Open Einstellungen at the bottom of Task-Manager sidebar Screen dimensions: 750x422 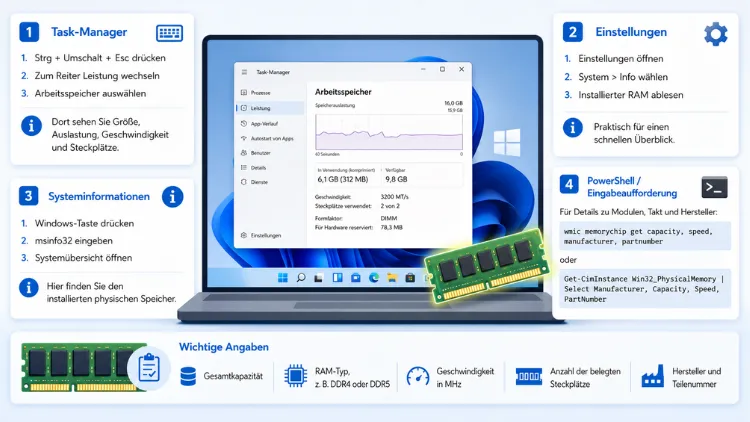click(261, 235)
